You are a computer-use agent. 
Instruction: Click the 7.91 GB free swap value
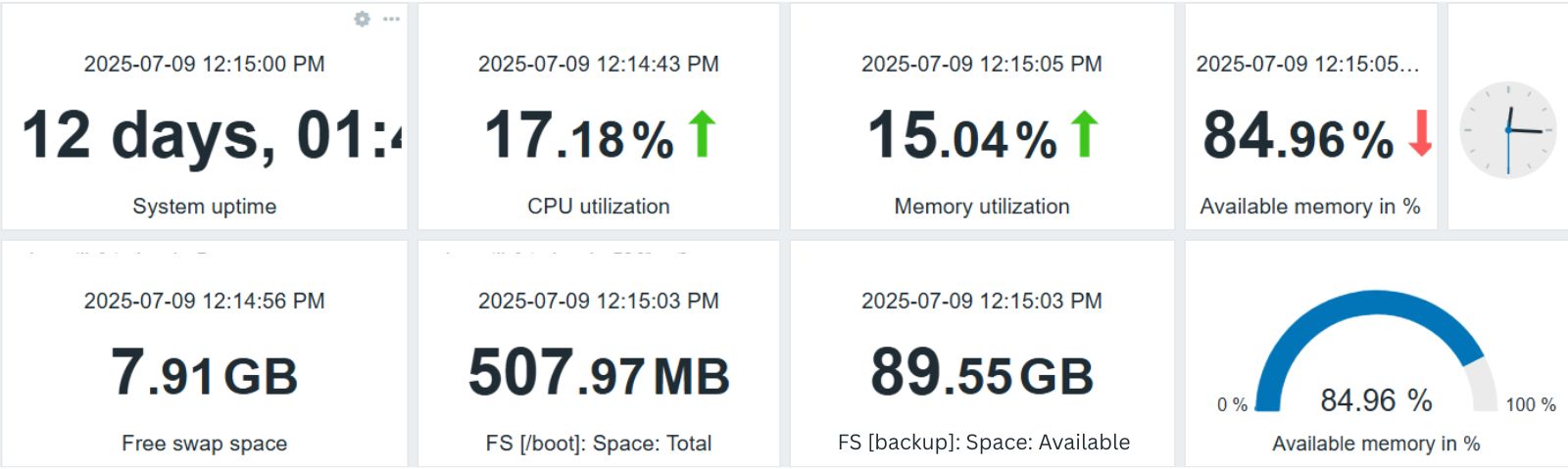(204, 373)
